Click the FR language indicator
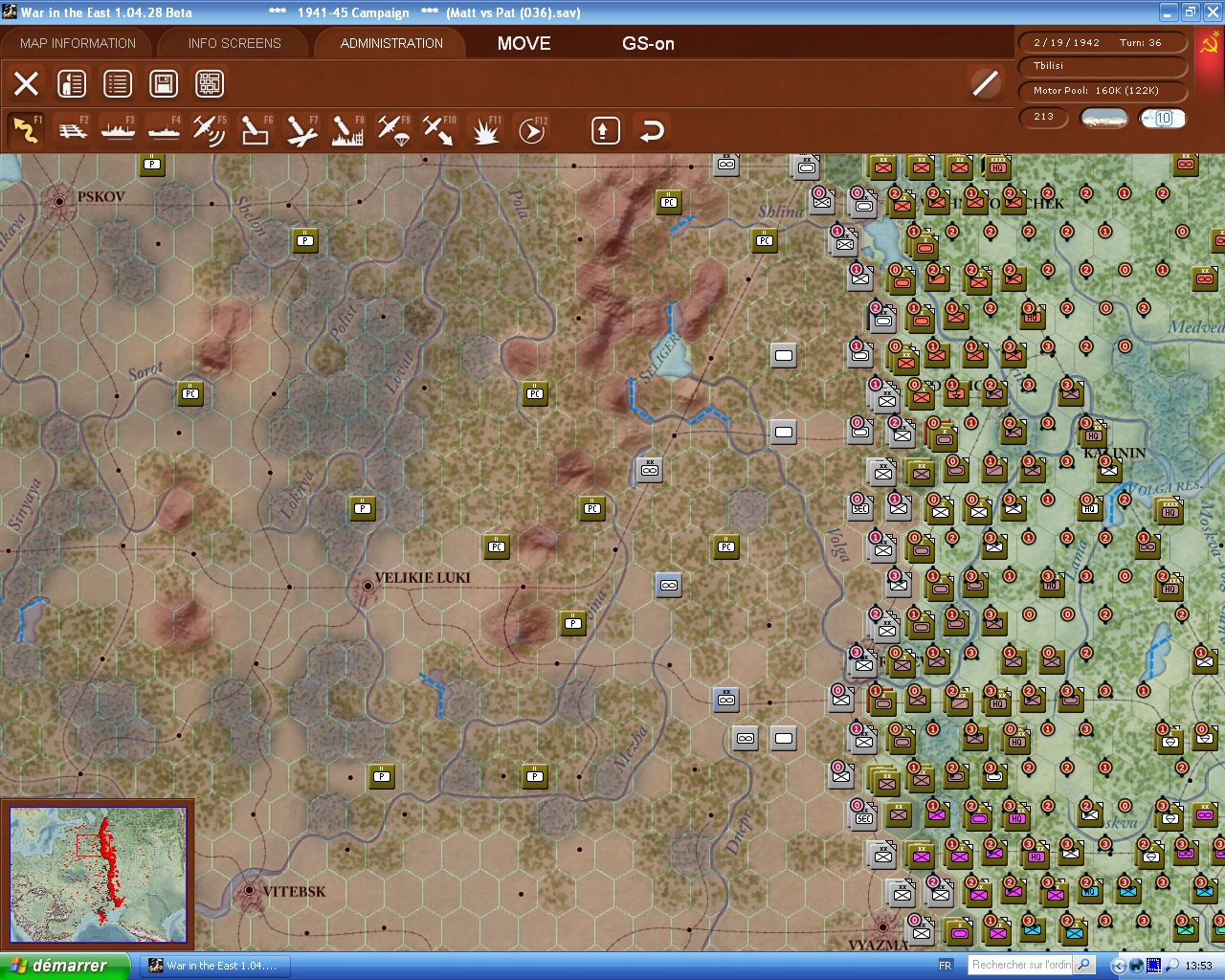 click(946, 966)
